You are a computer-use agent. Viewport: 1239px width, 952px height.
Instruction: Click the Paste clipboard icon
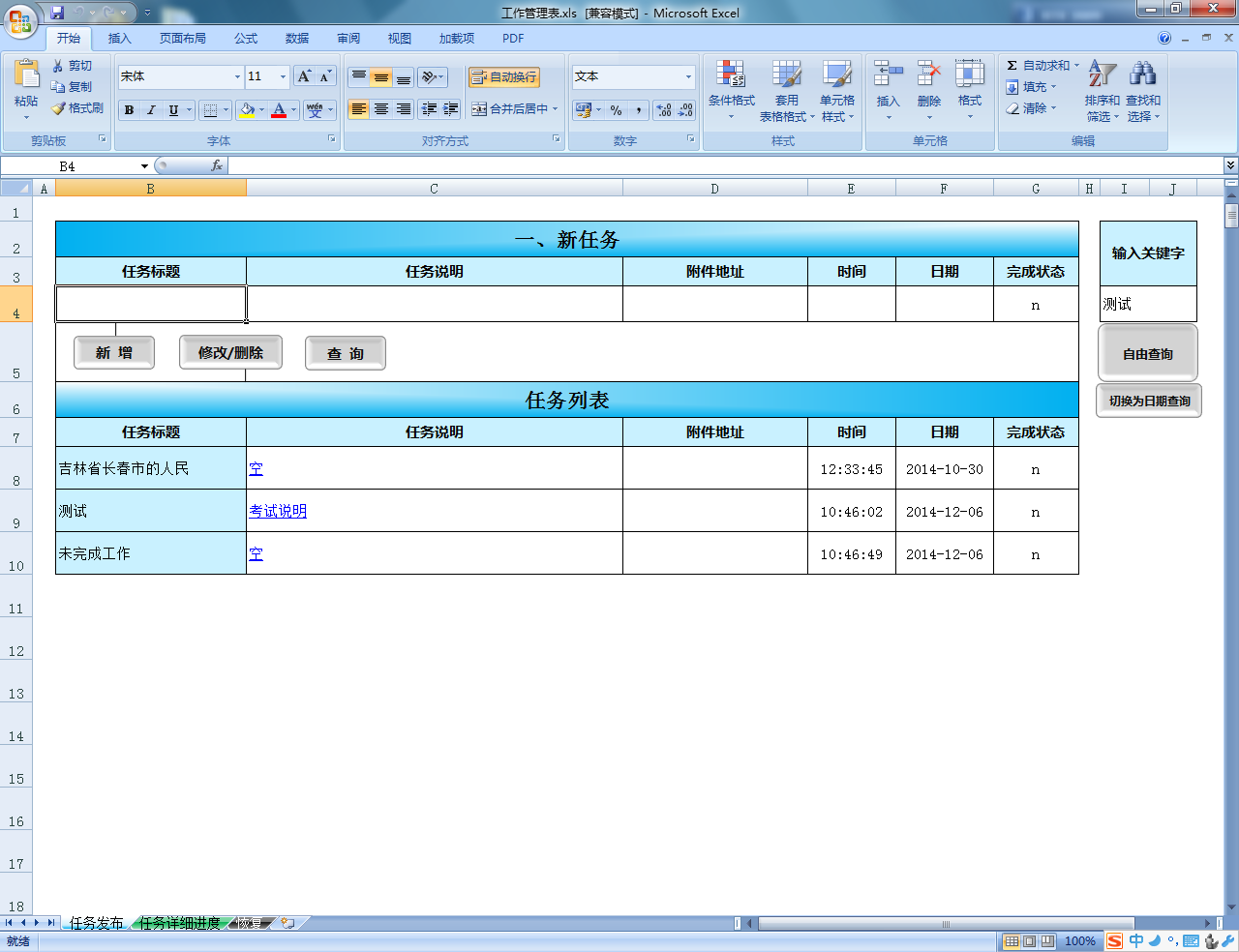click(x=26, y=74)
